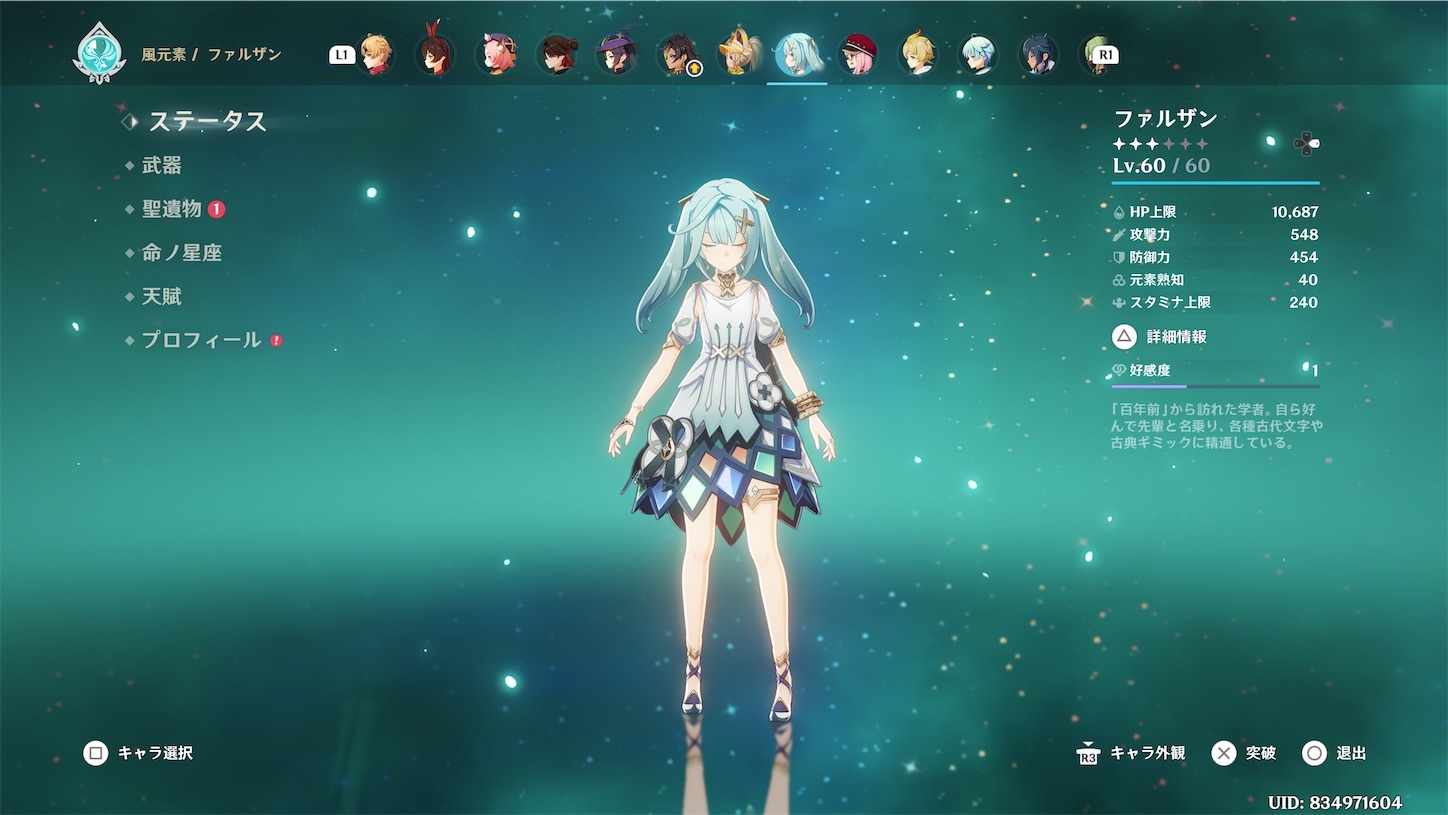Open the 命ノ星座 constellation menu
This screenshot has height=815, width=1448.
[x=182, y=253]
